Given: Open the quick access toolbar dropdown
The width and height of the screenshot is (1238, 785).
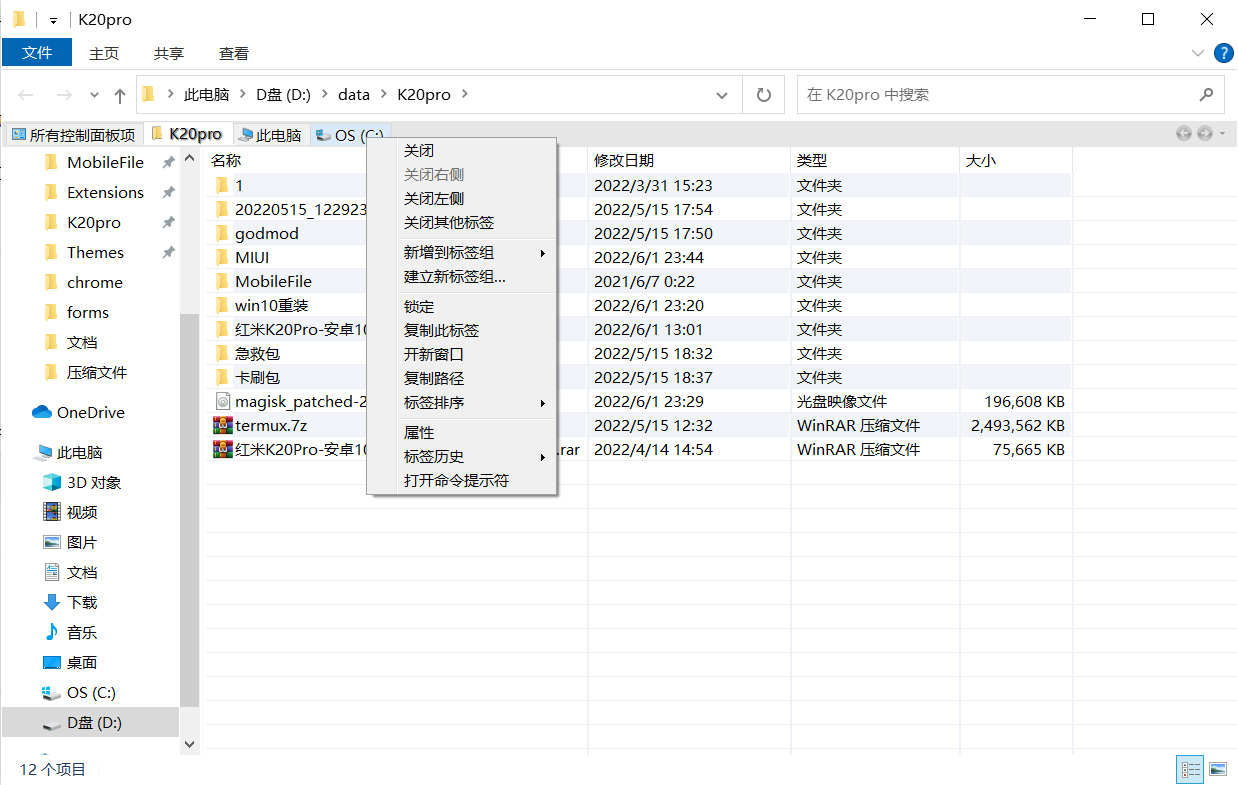Looking at the screenshot, I should coord(53,20).
